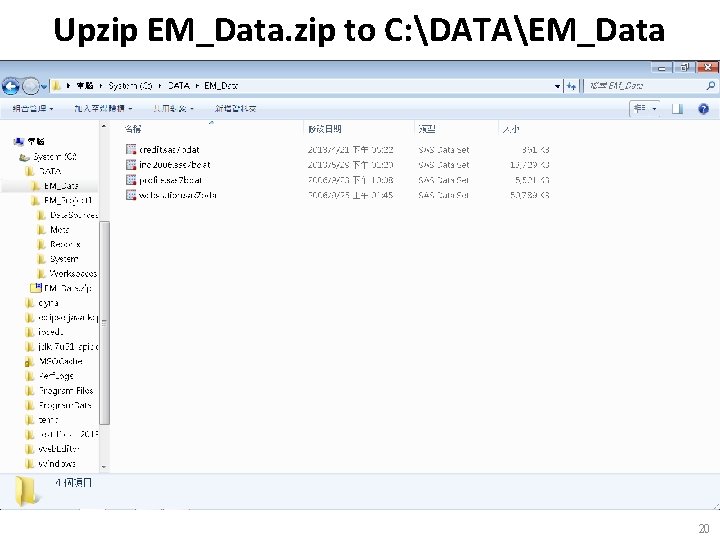Click navigation pane scrollbar up arrow
This screenshot has height=540, width=720.
pos(104,126)
